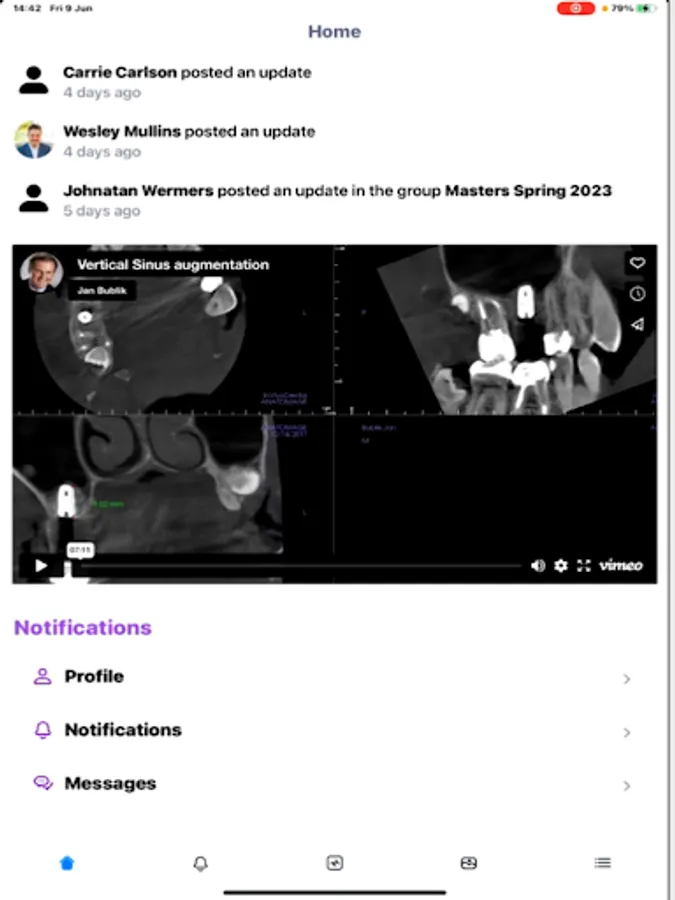The height and width of the screenshot is (900, 675).
Task: Mute the video volume speaker
Action: click(x=538, y=565)
